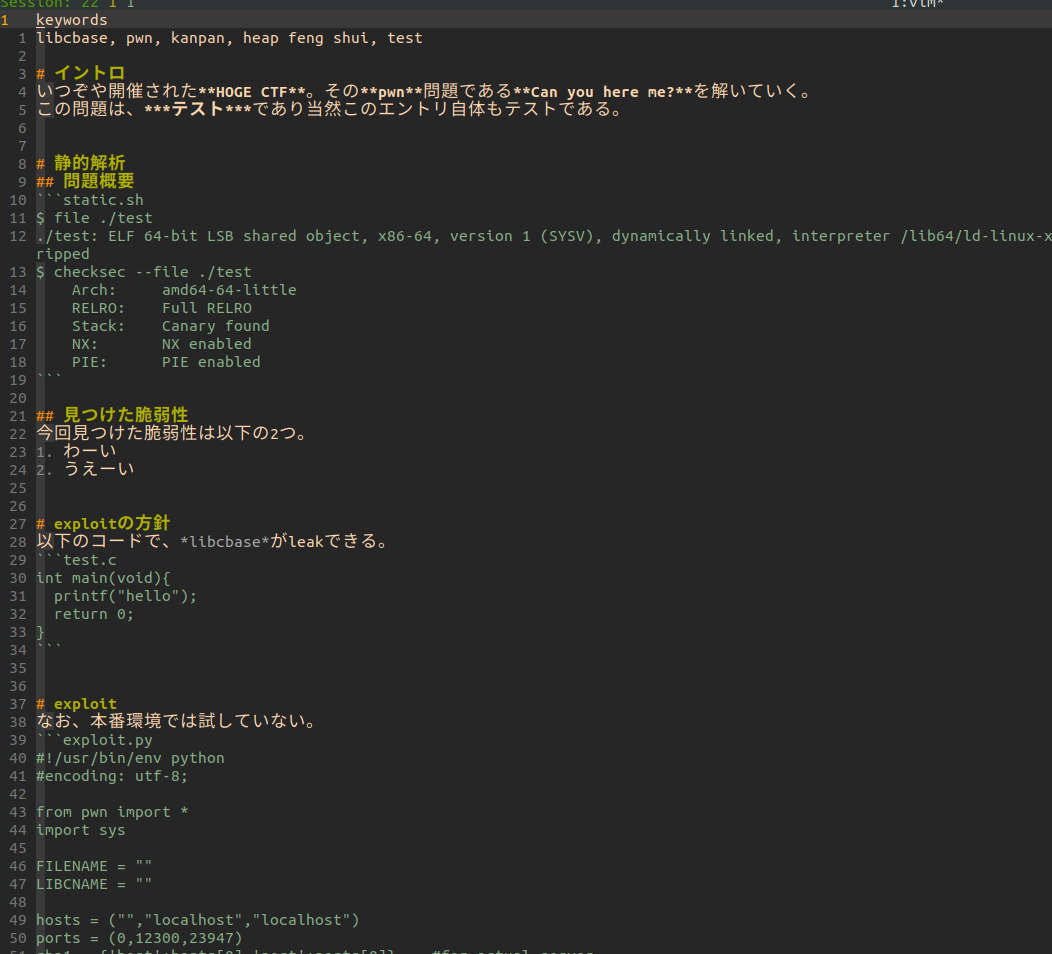
Task: Click the italic text '*libcbase*'
Action: 225,541
